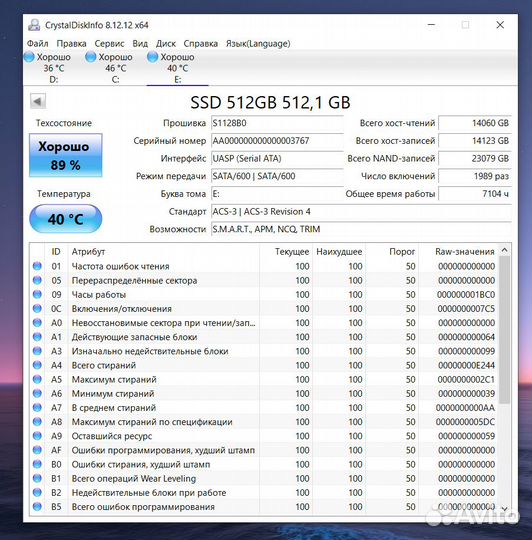
Task: Click total host reads value 14060 GB
Action: (x=475, y=123)
